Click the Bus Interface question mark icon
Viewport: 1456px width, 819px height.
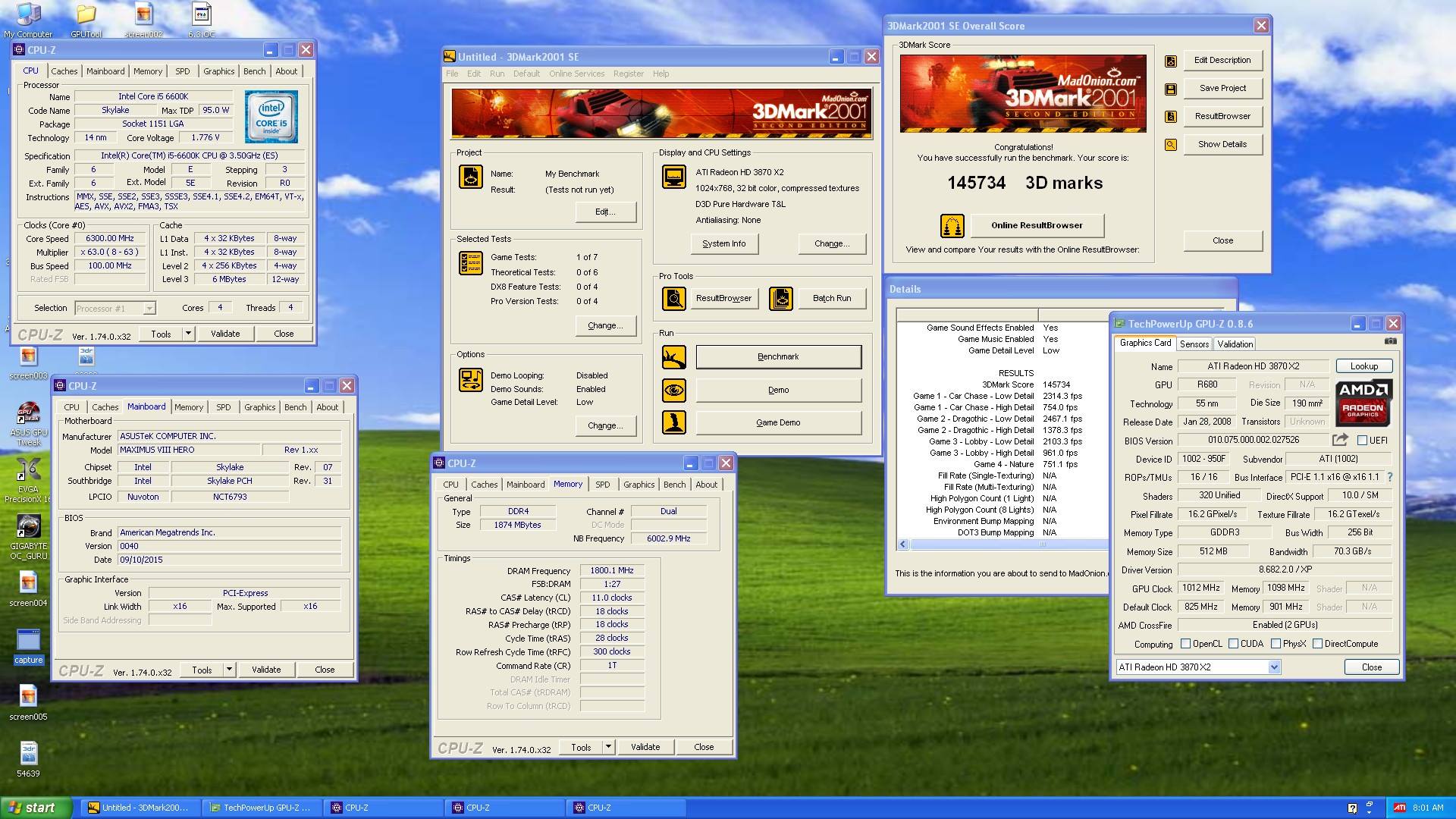click(1389, 478)
